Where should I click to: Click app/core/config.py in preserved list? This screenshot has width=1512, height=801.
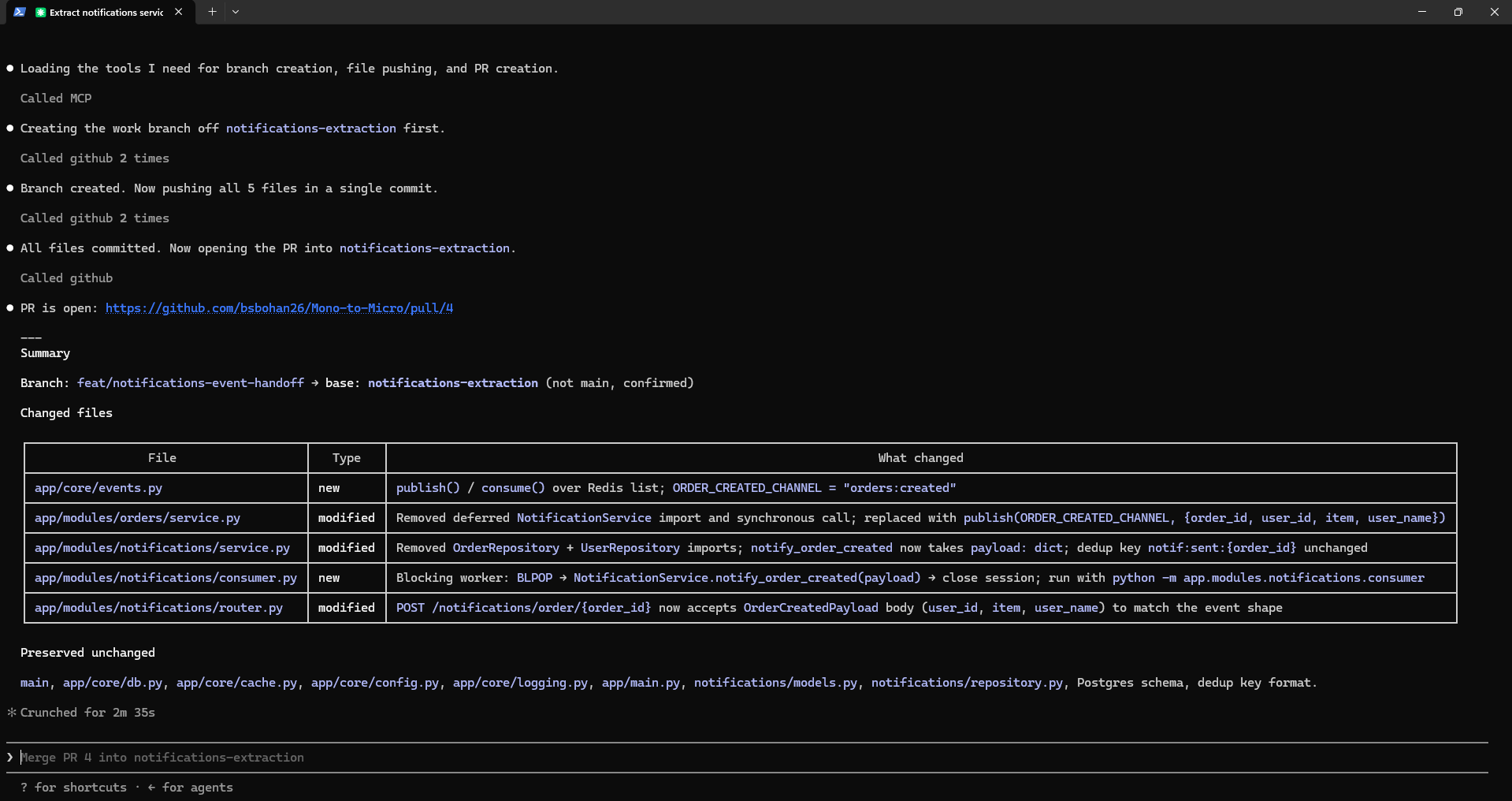(x=375, y=683)
